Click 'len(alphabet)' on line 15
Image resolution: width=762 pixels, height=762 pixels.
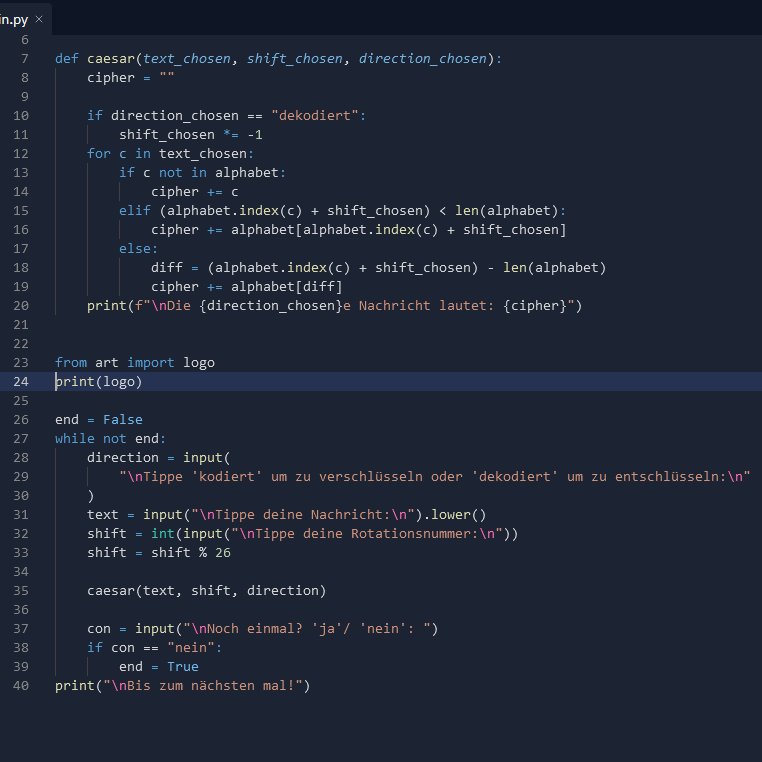click(506, 210)
